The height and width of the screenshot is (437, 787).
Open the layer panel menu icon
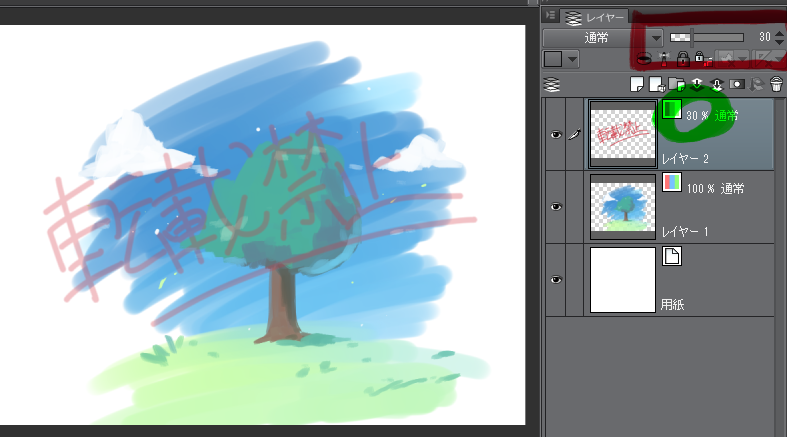point(551,16)
